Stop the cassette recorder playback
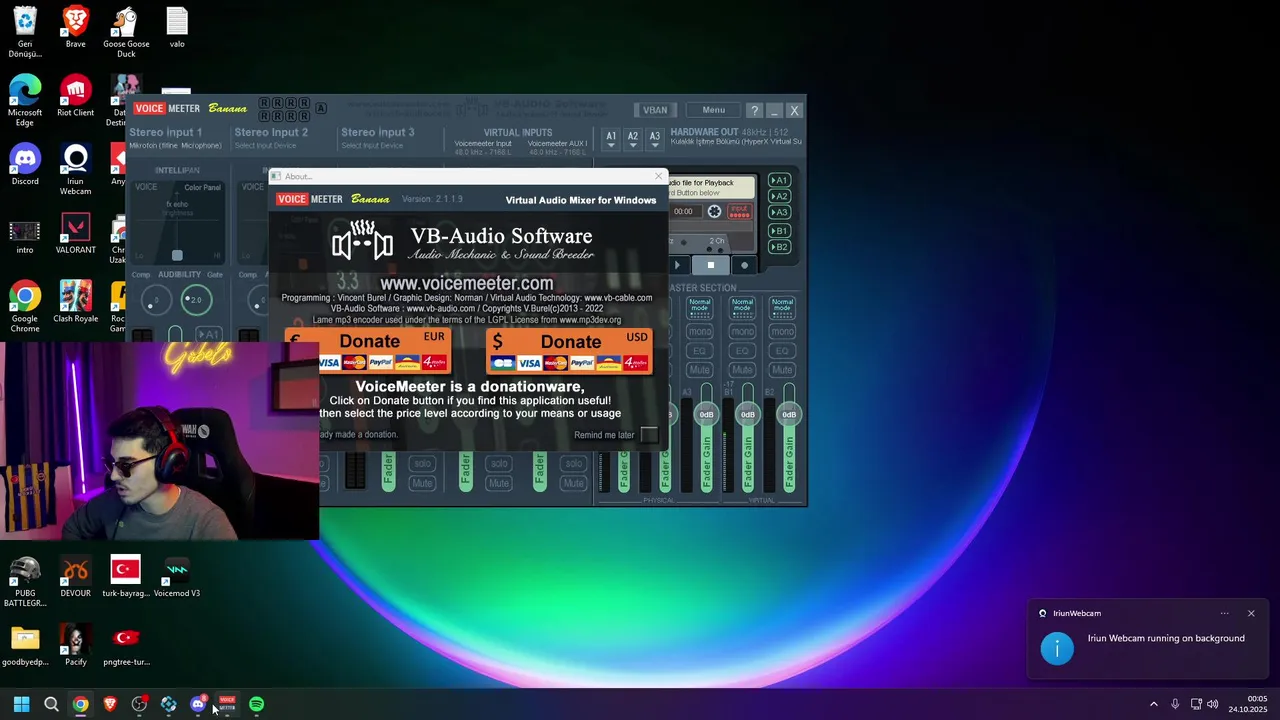1280x720 pixels. [x=711, y=265]
